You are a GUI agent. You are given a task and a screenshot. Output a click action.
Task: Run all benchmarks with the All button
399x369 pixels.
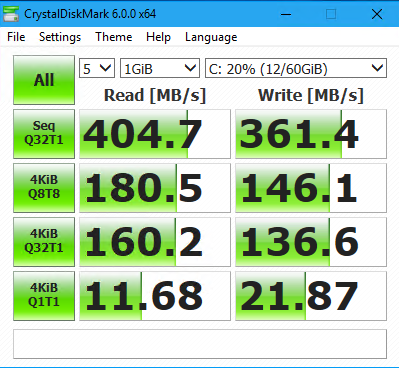coord(44,80)
